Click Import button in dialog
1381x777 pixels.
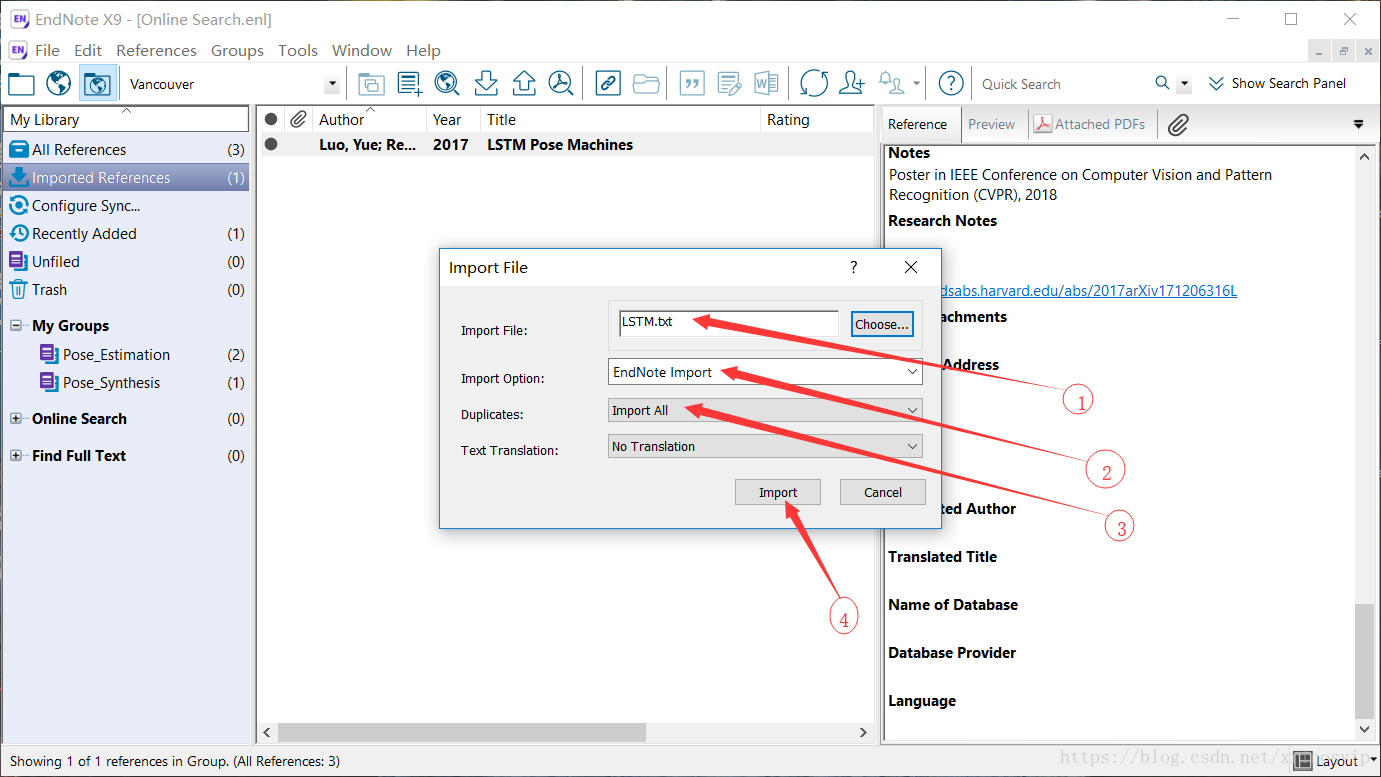click(778, 492)
